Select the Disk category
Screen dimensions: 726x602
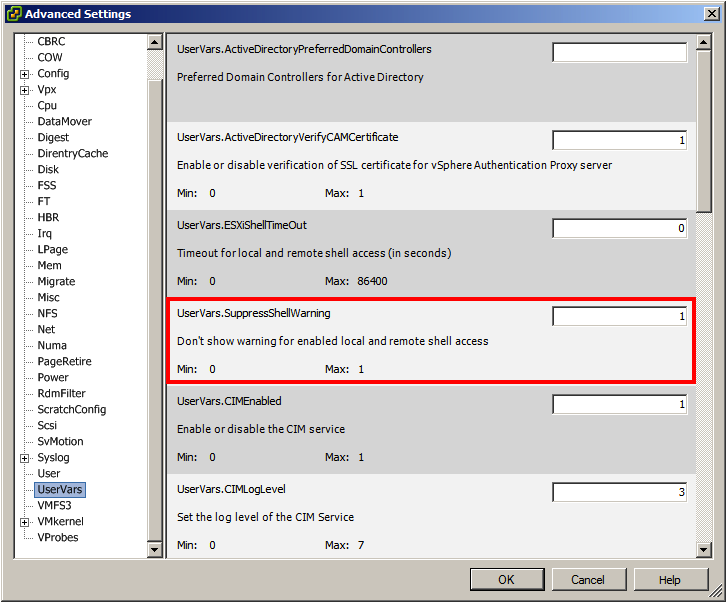pyautogui.click(x=48, y=169)
